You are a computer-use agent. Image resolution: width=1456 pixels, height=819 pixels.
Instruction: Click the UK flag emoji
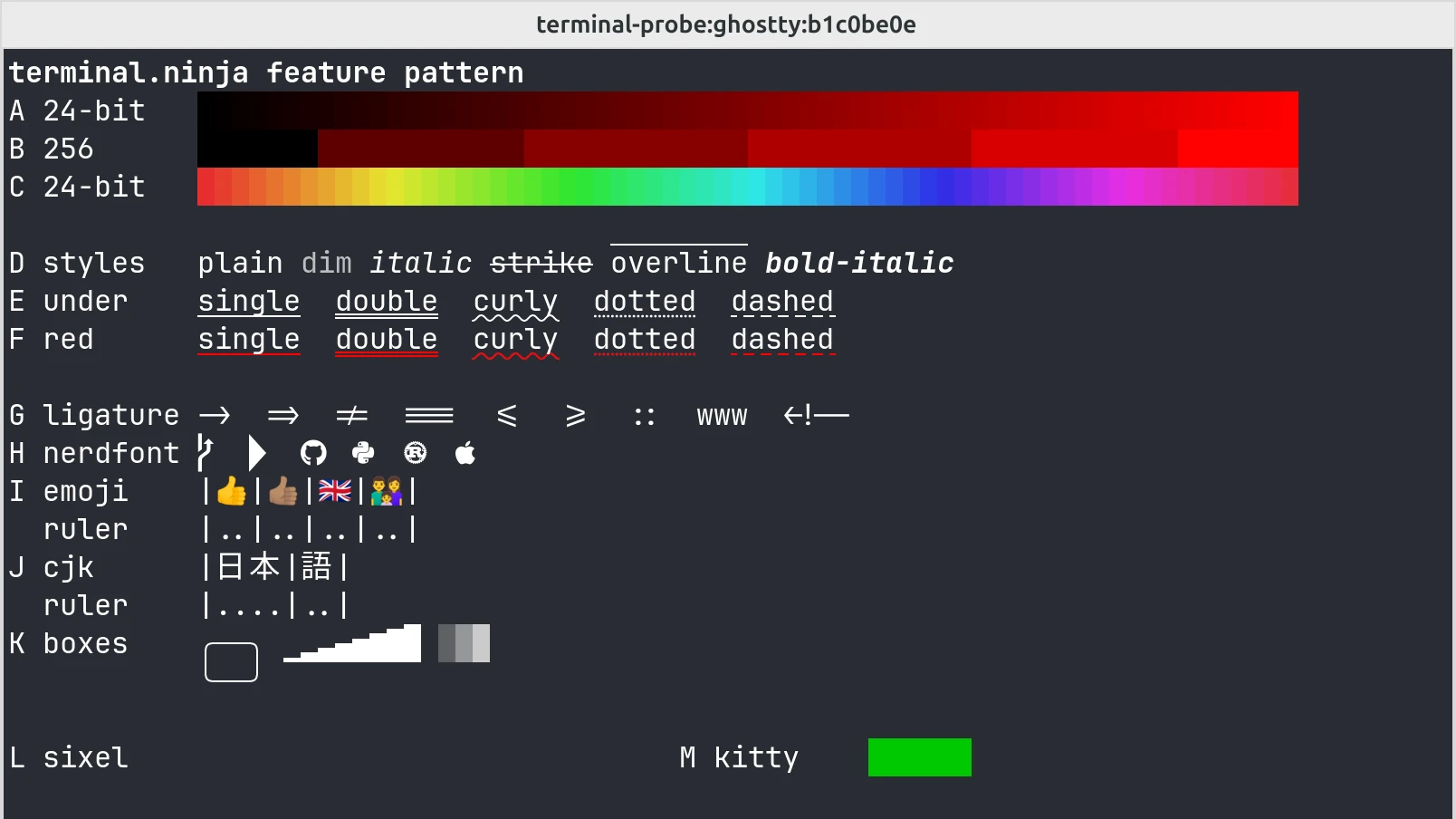click(335, 491)
